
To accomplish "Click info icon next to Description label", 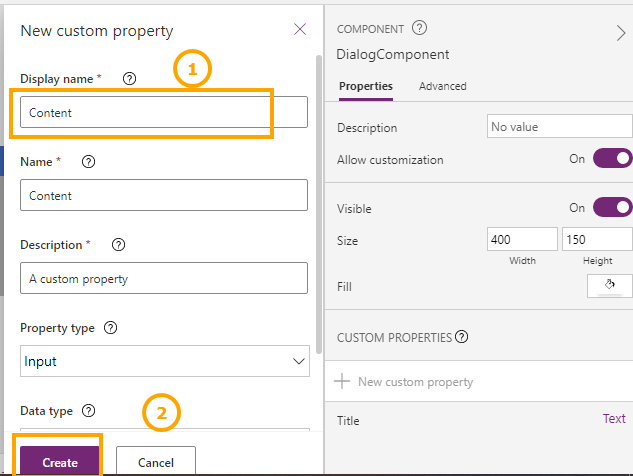I will click(119, 245).
